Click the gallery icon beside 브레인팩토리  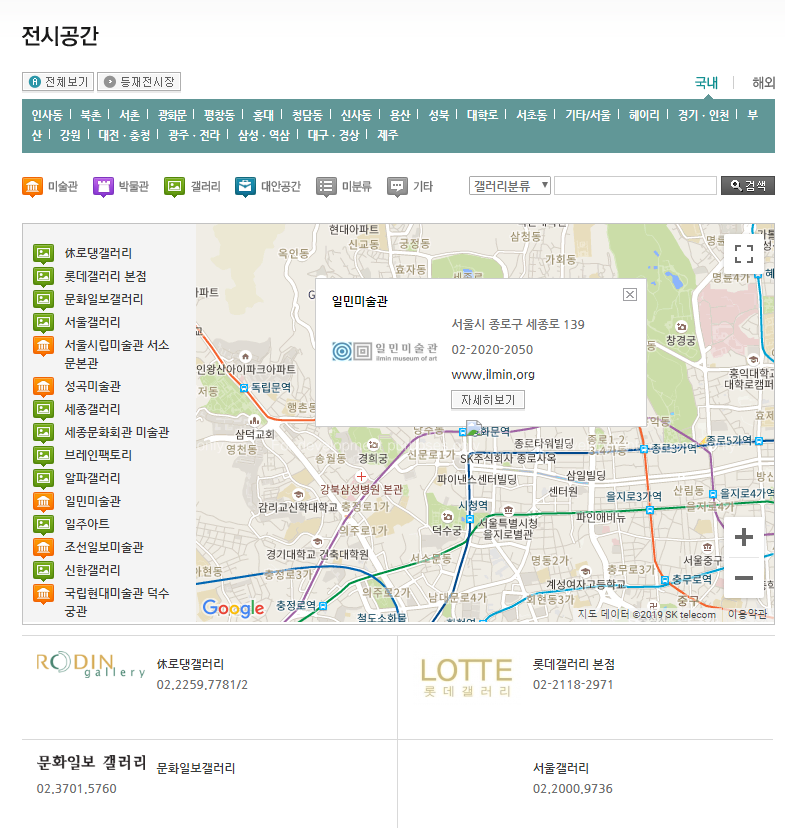pyautogui.click(x=43, y=455)
